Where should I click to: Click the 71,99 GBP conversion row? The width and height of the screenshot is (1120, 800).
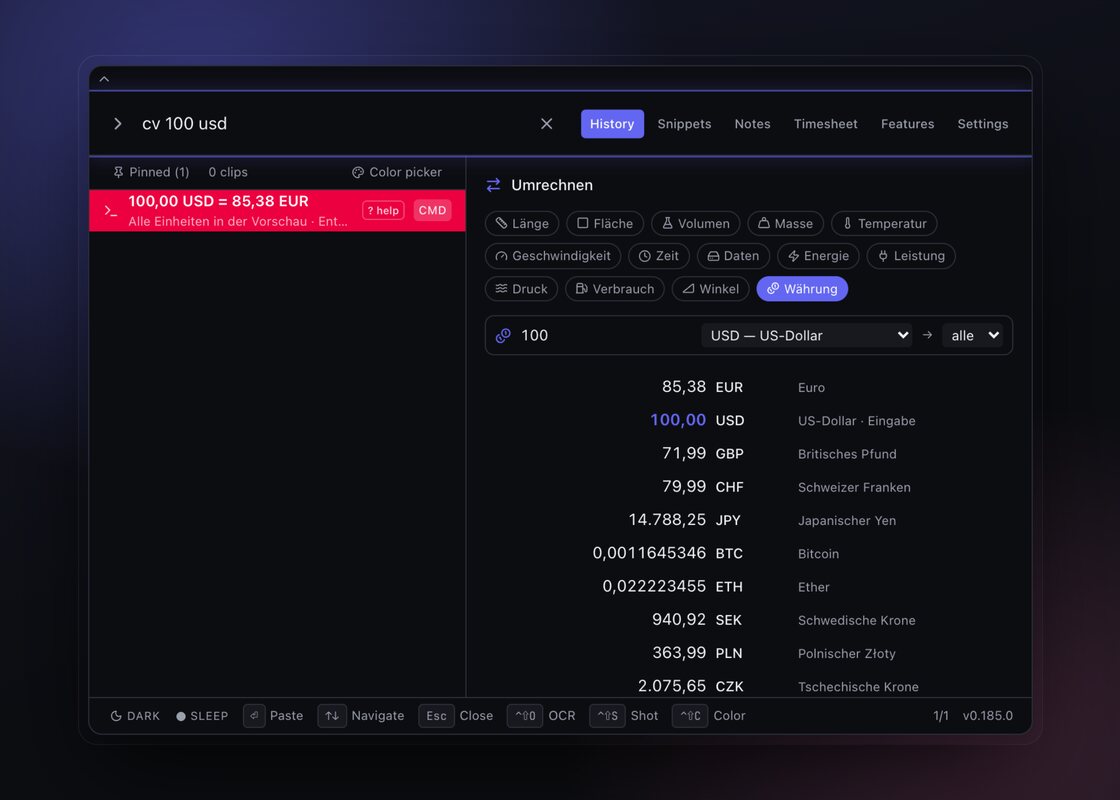[749, 454]
